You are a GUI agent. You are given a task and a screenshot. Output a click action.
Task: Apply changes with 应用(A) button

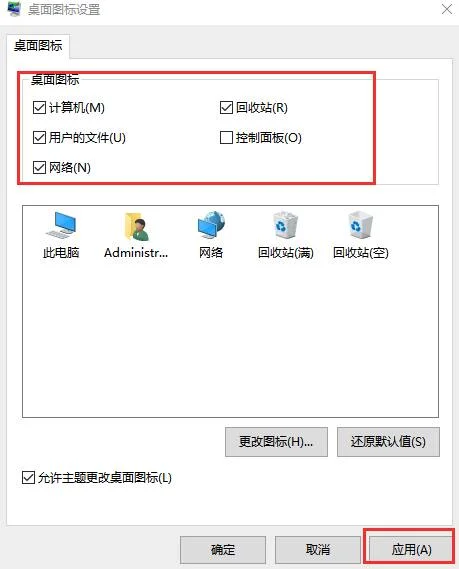(x=411, y=549)
